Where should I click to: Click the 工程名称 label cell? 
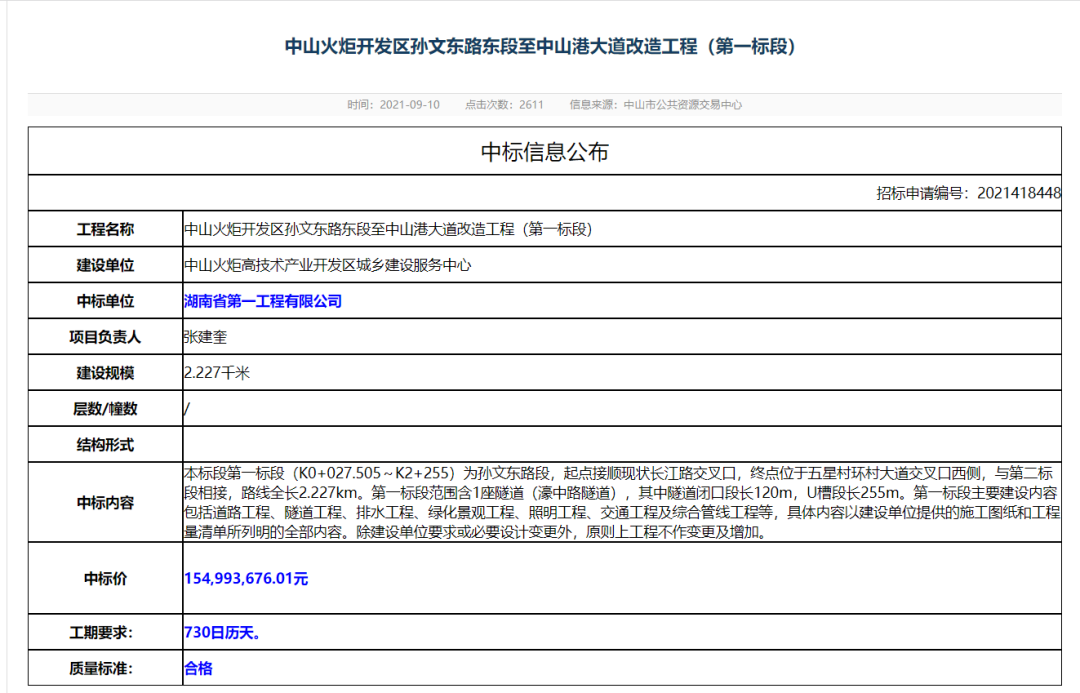[105, 229]
